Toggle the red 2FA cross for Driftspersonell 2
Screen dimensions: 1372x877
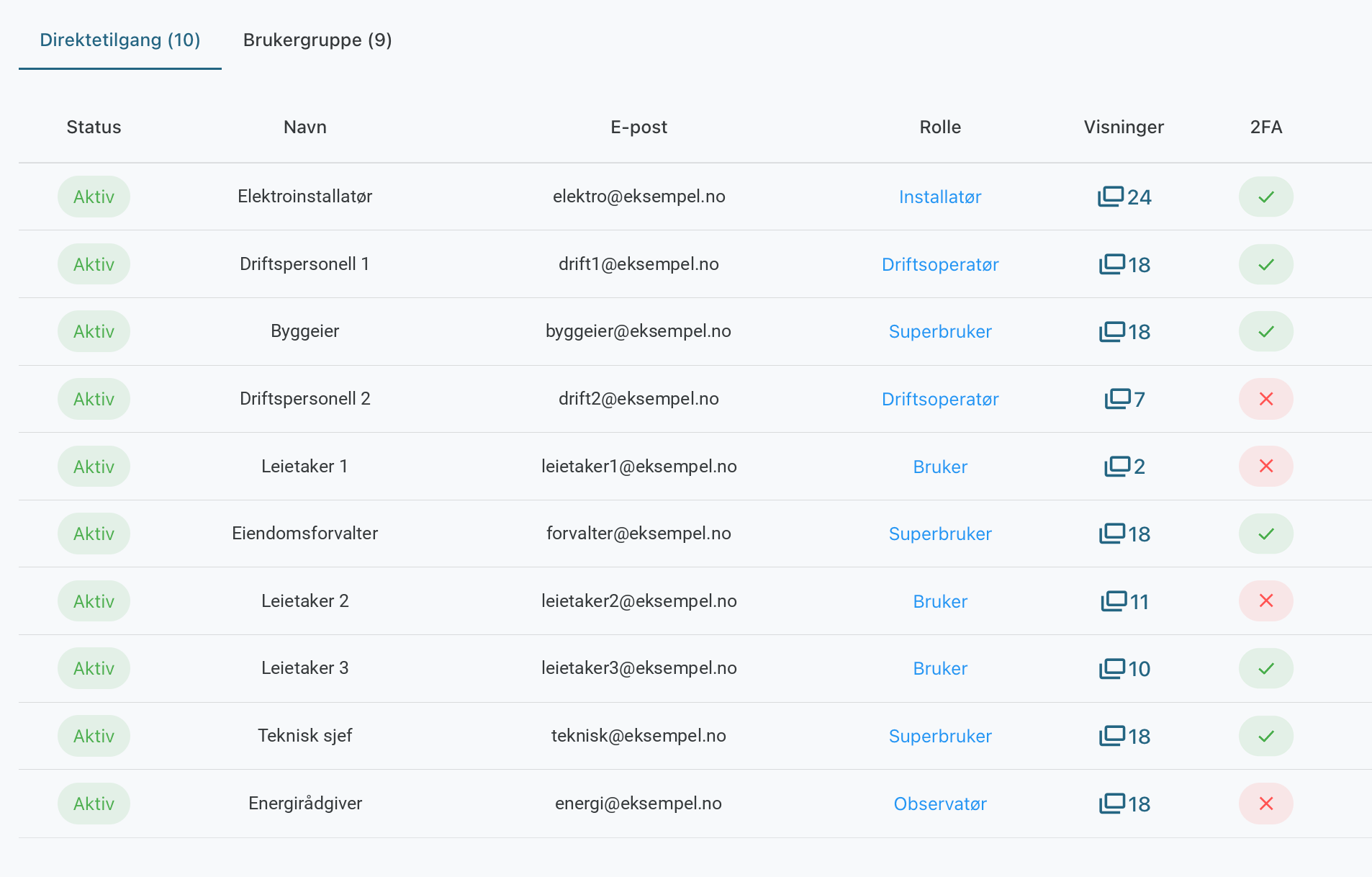[1266, 399]
